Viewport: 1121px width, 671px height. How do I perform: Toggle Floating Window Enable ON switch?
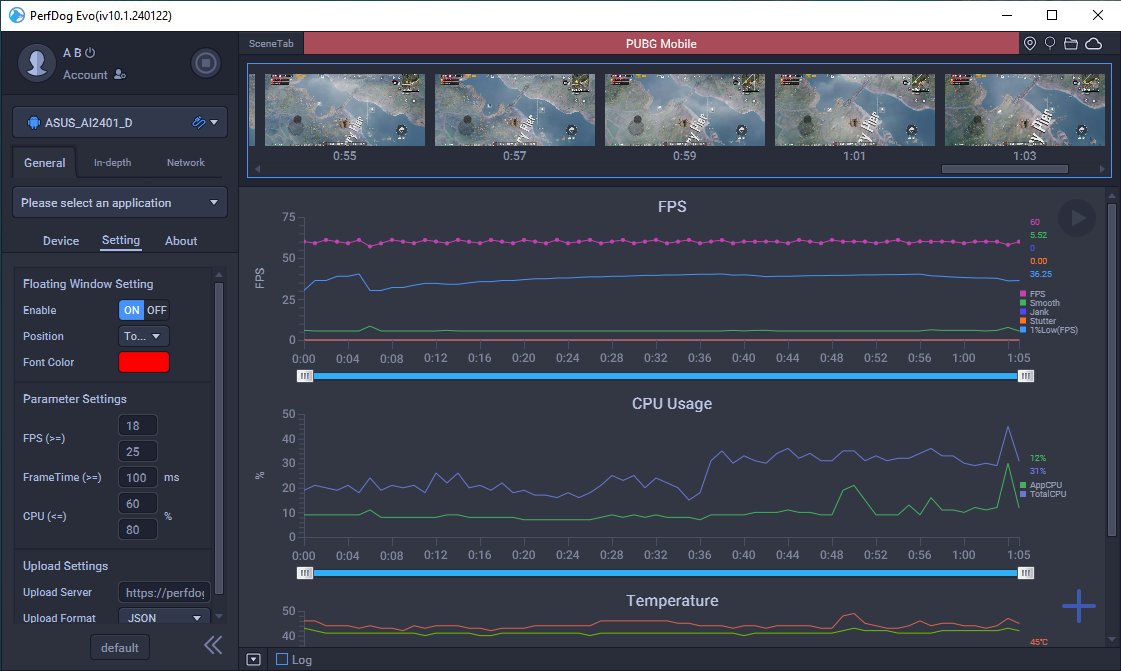tap(132, 310)
